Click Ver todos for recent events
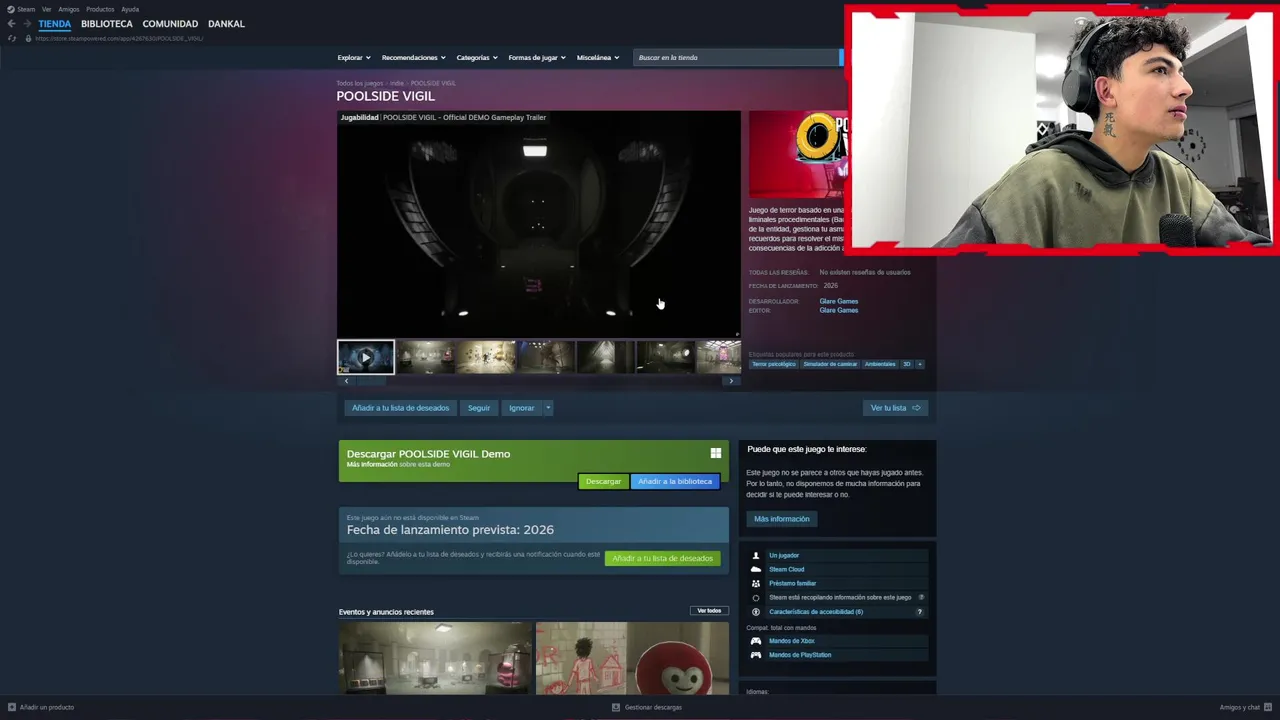 [x=709, y=611]
